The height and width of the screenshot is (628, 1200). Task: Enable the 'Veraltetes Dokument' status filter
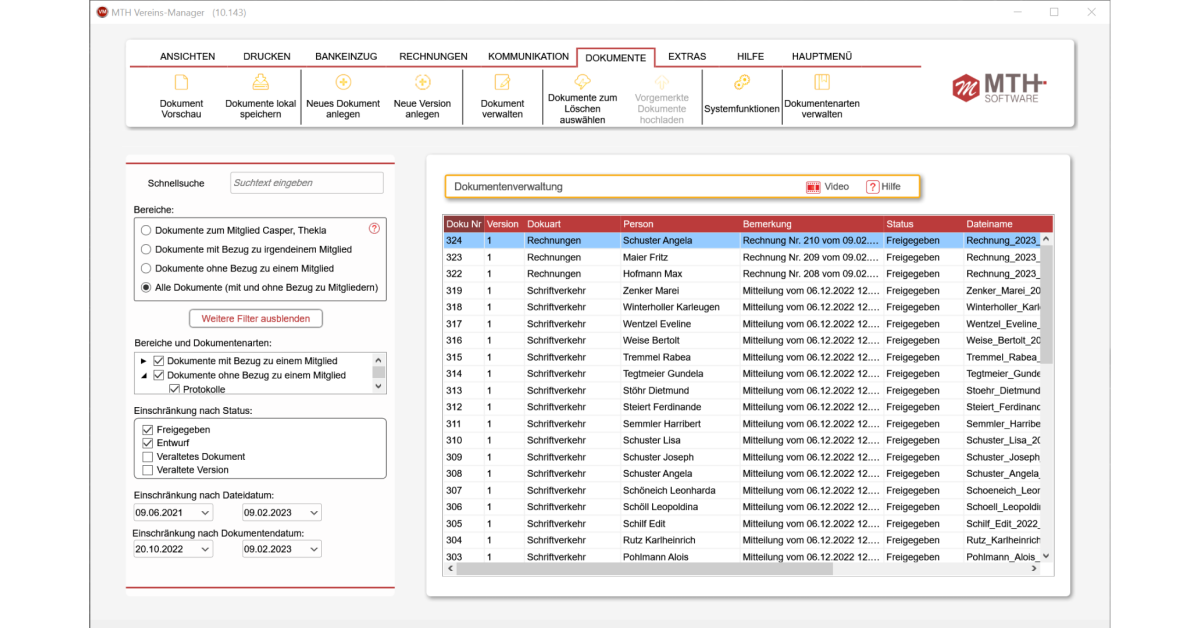click(x=148, y=457)
